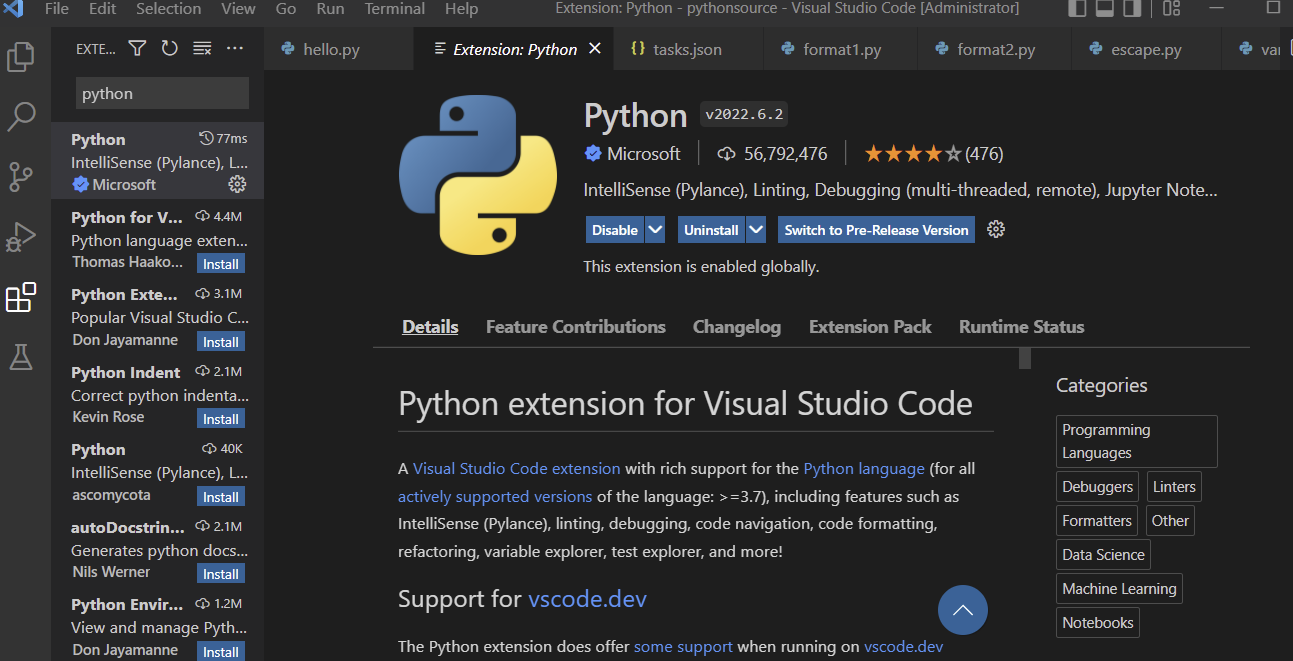
Task: Install autoDocstring by Nils Werner
Action: pyautogui.click(x=221, y=574)
